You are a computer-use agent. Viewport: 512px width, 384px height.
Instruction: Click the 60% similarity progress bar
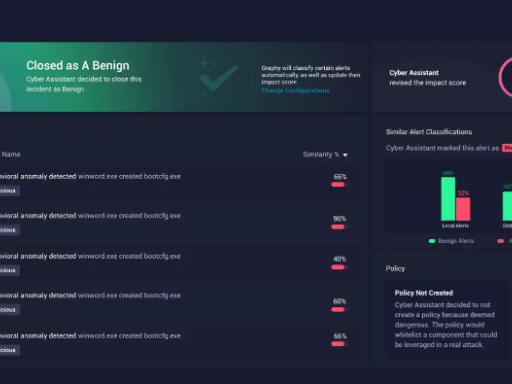pyautogui.click(x=340, y=309)
